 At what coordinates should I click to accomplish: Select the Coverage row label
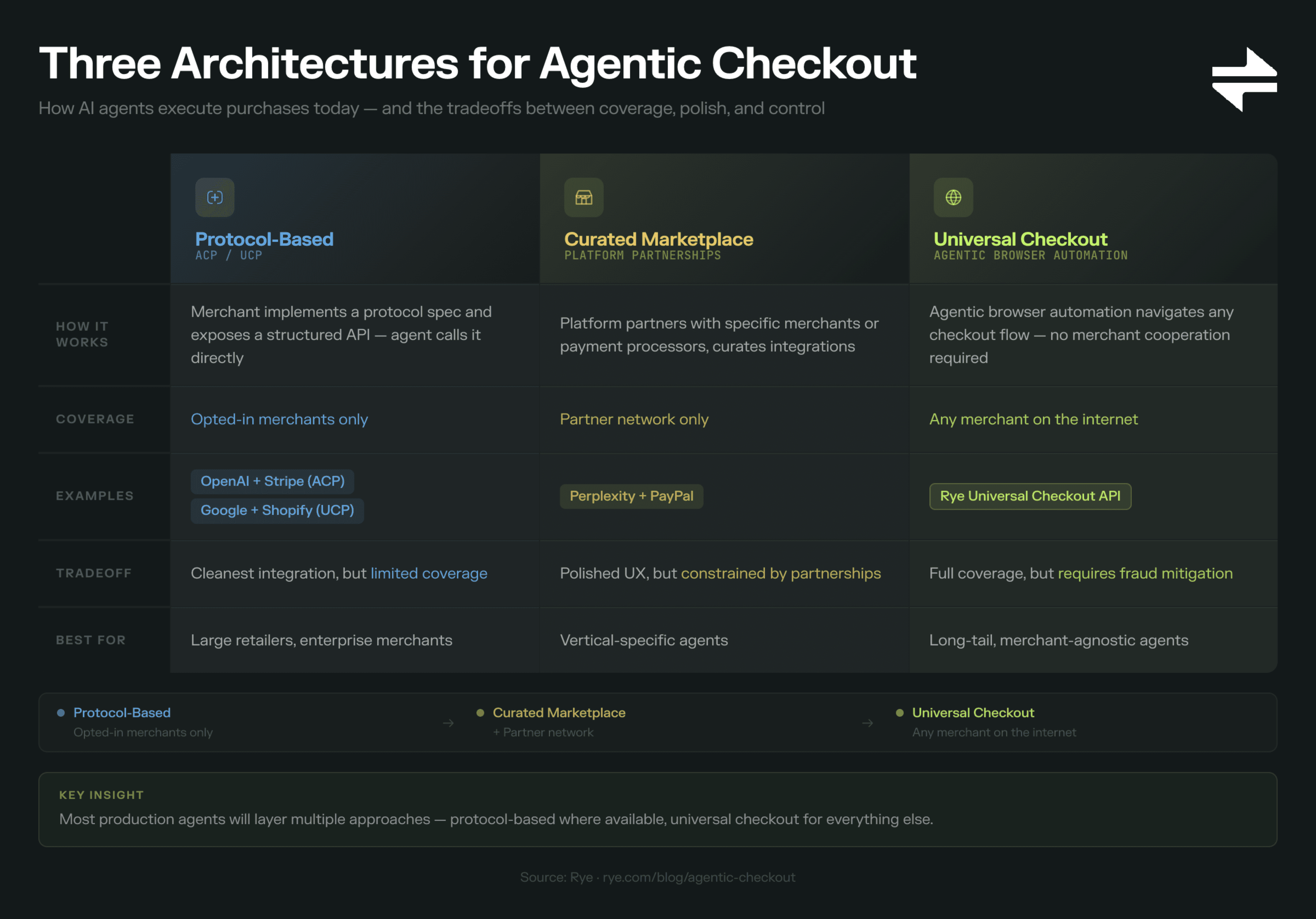pyautogui.click(x=95, y=419)
